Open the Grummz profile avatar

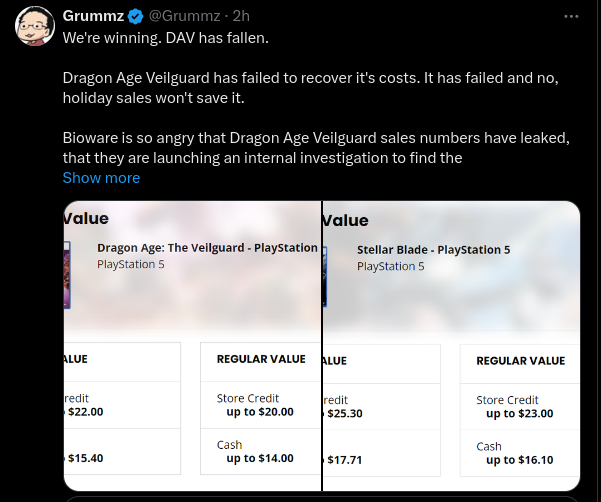tap(34, 24)
